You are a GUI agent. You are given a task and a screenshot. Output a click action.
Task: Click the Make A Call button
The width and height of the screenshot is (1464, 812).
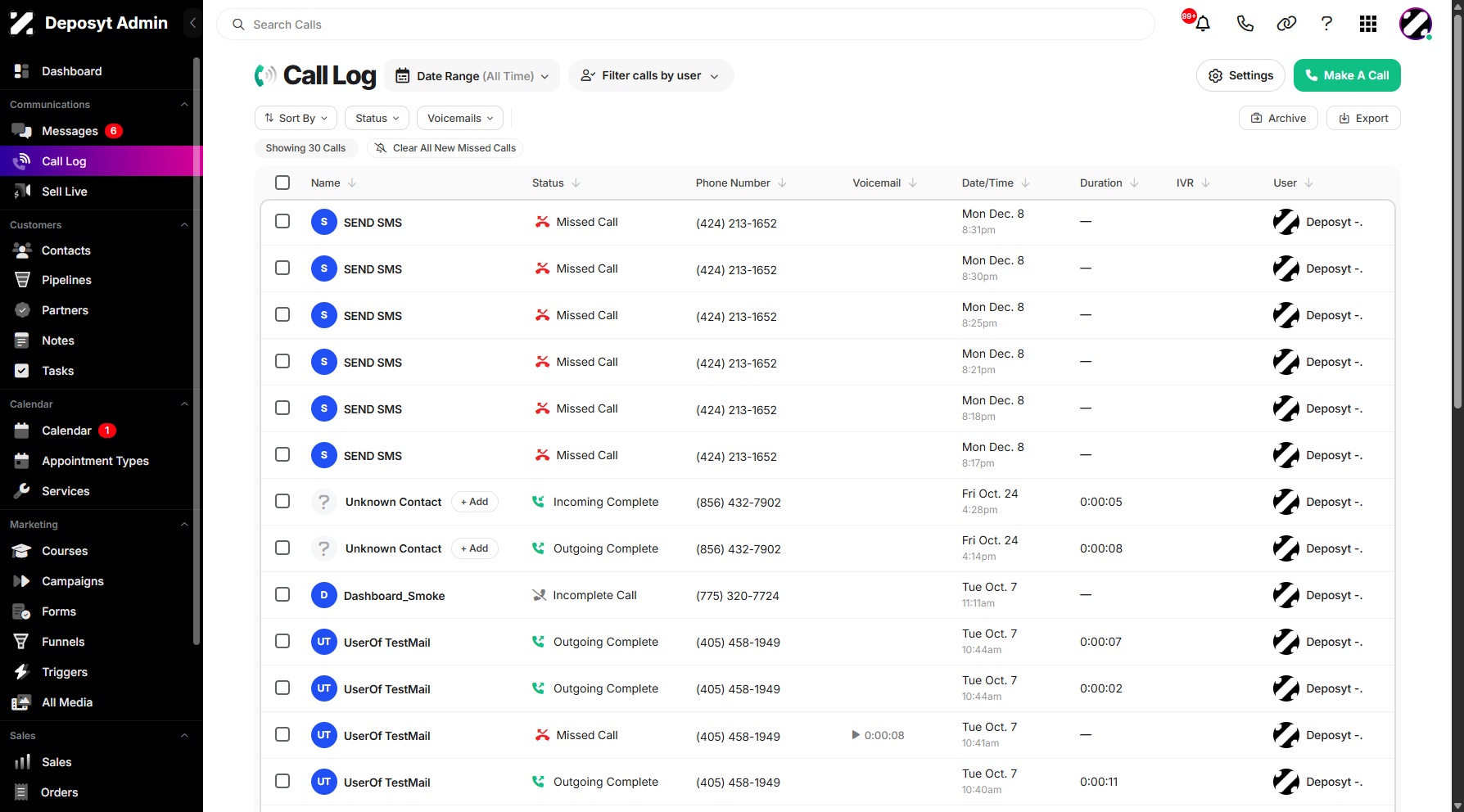click(x=1347, y=75)
